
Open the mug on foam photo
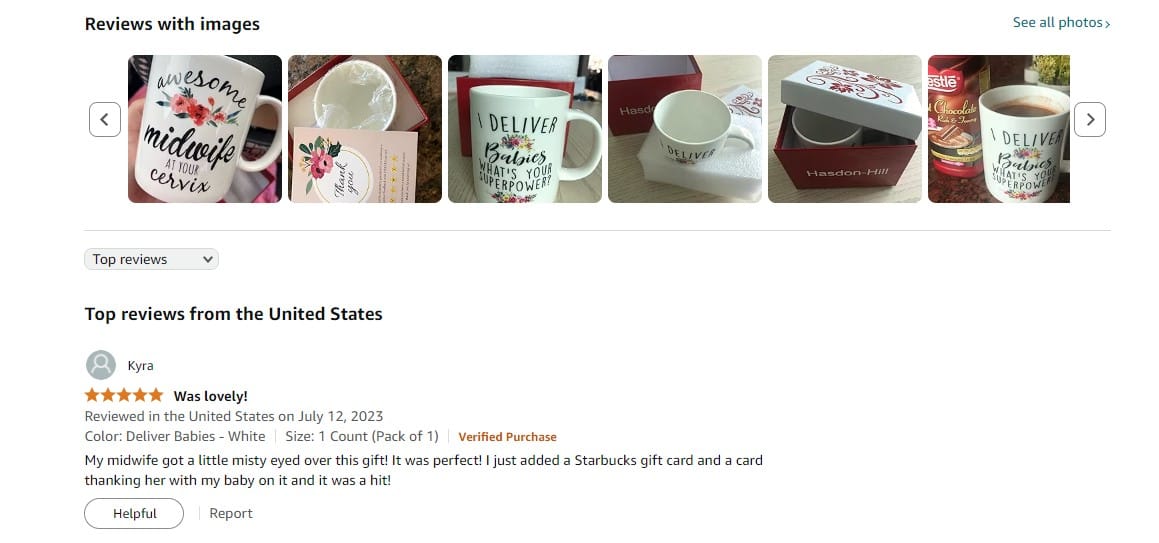tap(684, 129)
